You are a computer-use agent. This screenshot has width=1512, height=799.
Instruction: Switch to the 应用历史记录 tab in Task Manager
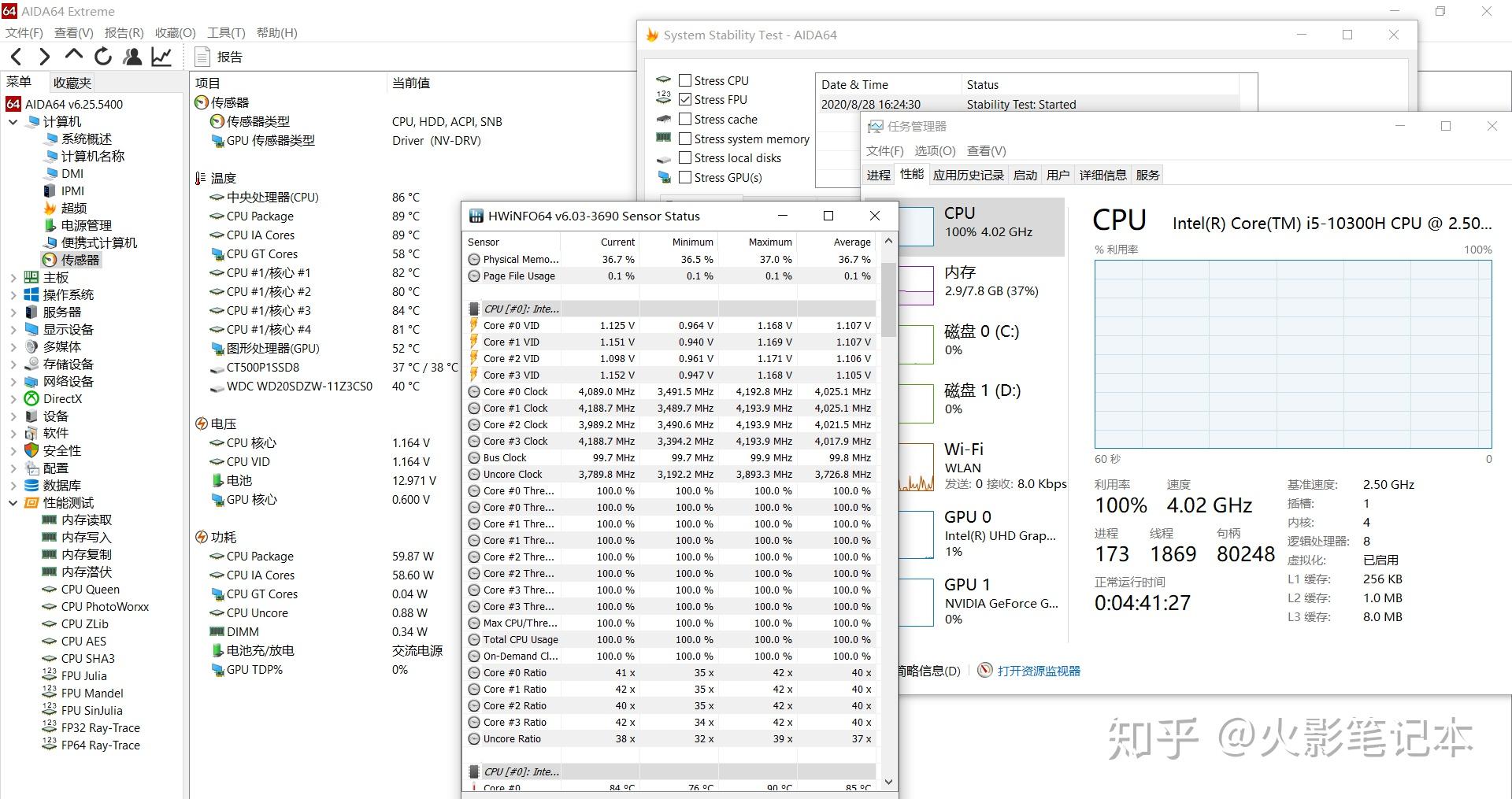tap(968, 175)
